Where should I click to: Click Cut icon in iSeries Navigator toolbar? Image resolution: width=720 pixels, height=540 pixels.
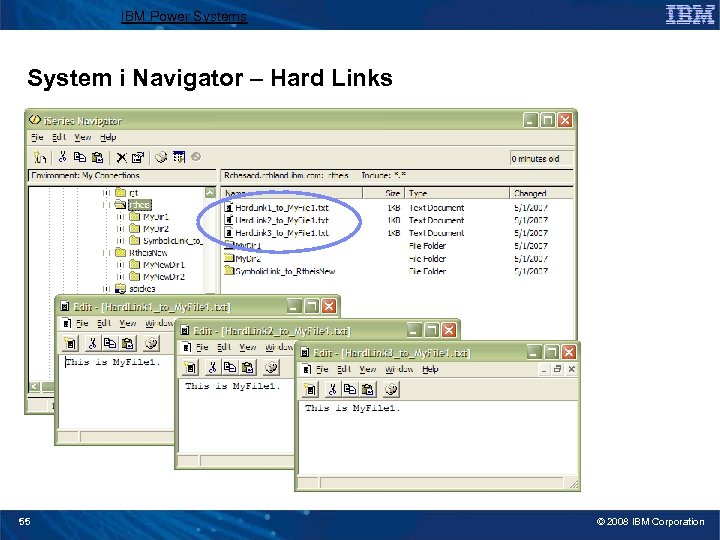[x=62, y=158]
